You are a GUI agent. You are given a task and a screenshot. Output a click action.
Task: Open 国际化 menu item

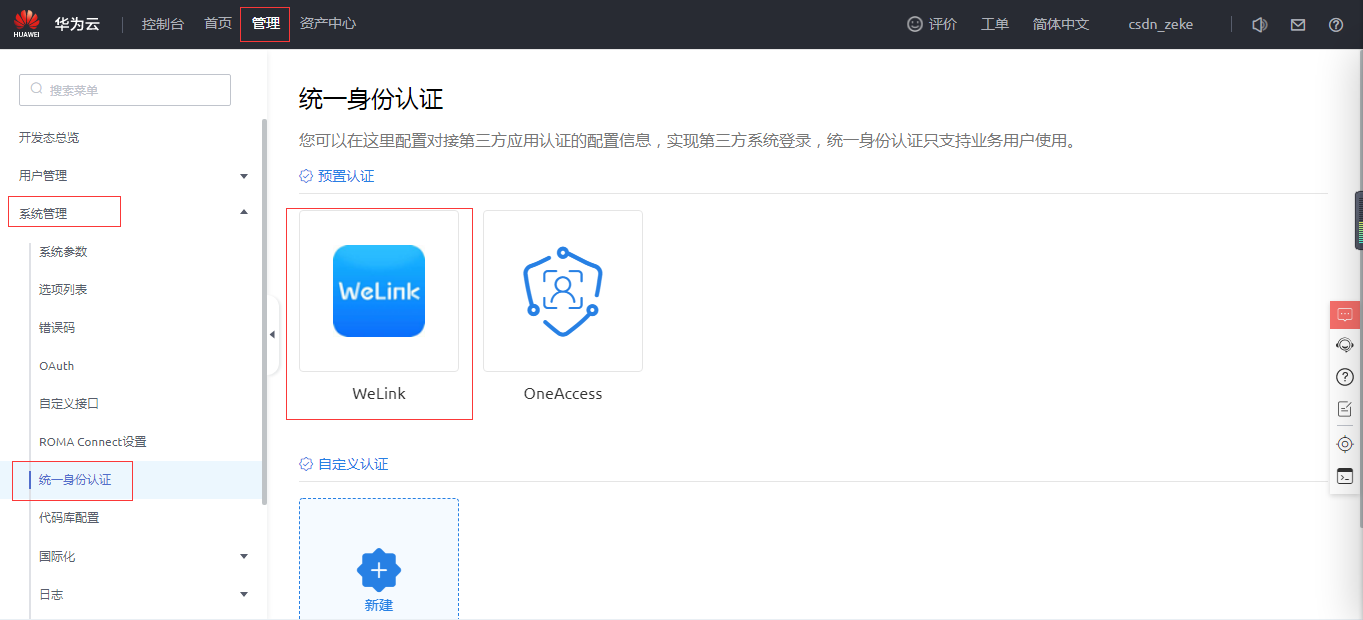tap(57, 556)
